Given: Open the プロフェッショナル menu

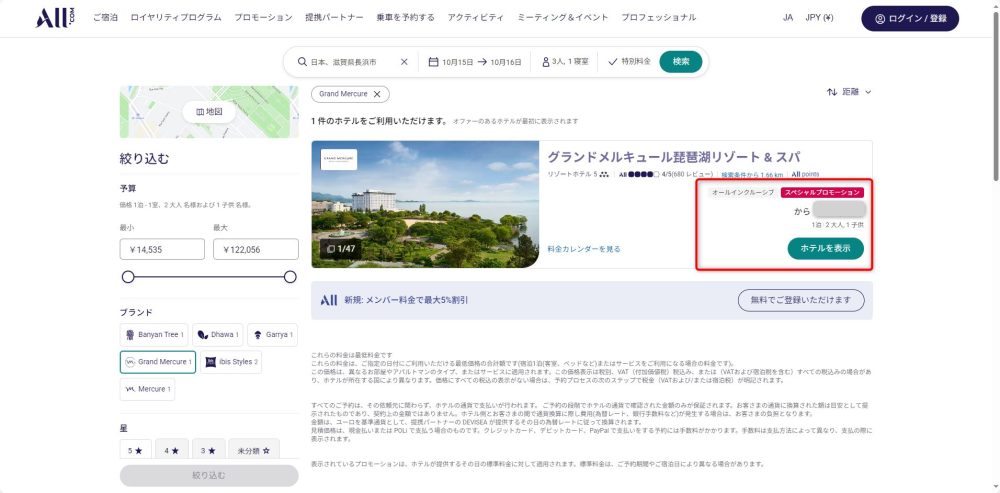Looking at the screenshot, I should [x=659, y=18].
